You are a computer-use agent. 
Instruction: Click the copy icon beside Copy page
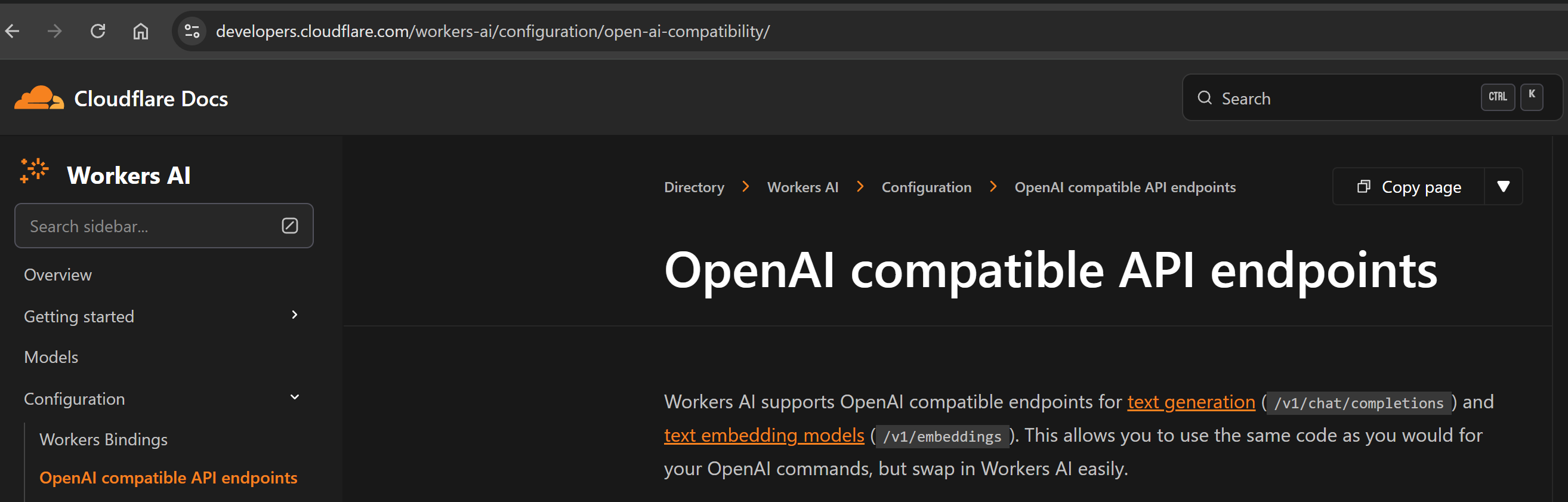(1364, 186)
